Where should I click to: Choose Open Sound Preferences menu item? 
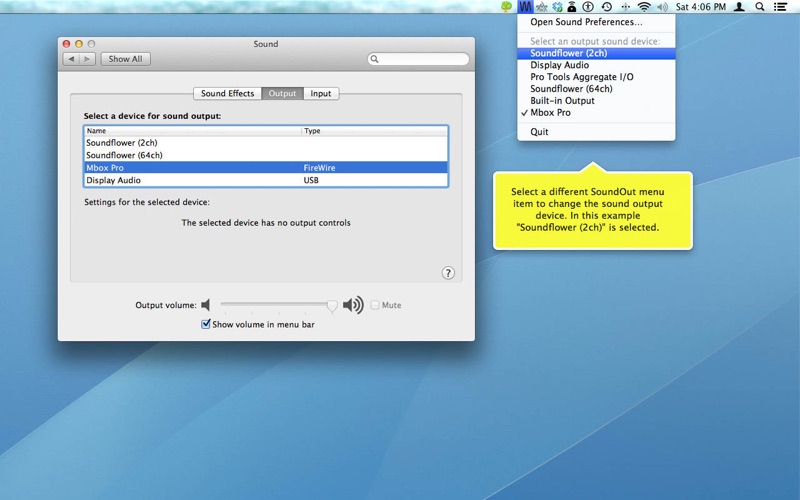[x=596, y=22]
